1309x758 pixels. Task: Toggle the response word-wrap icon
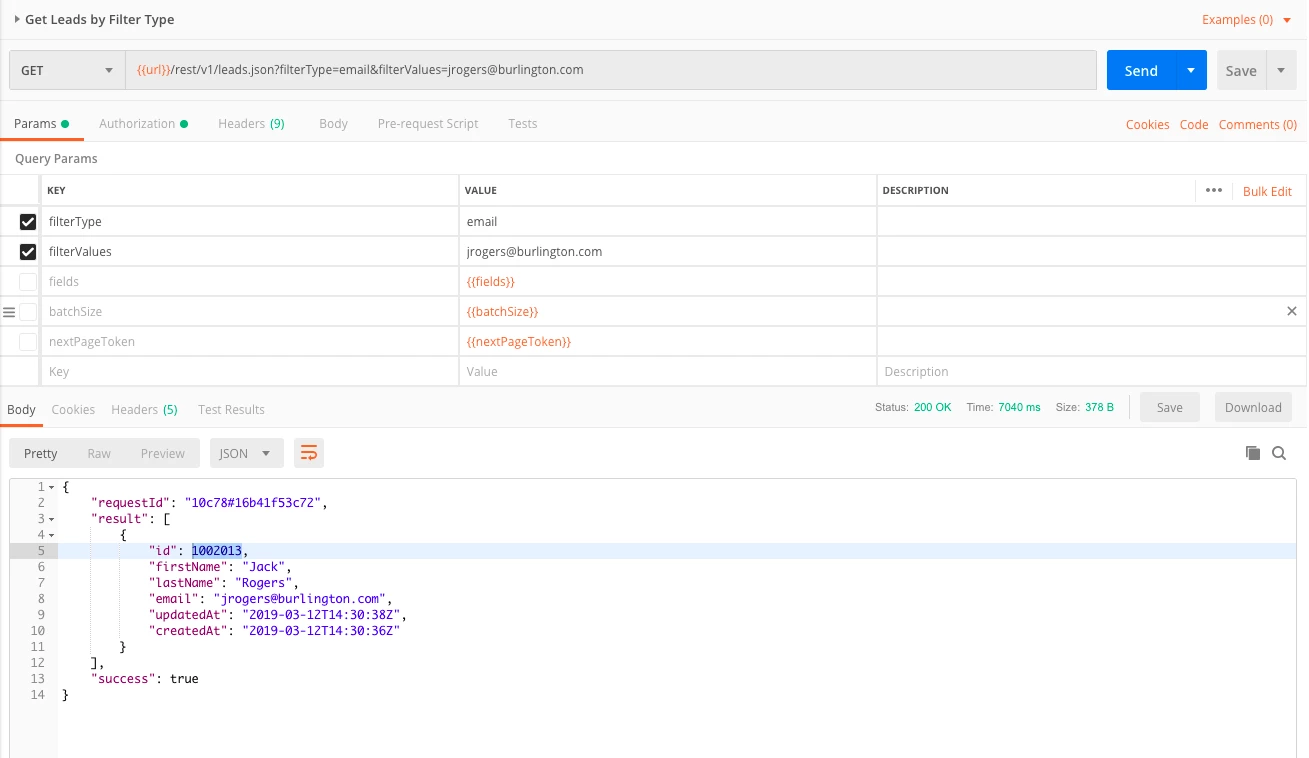pos(309,453)
